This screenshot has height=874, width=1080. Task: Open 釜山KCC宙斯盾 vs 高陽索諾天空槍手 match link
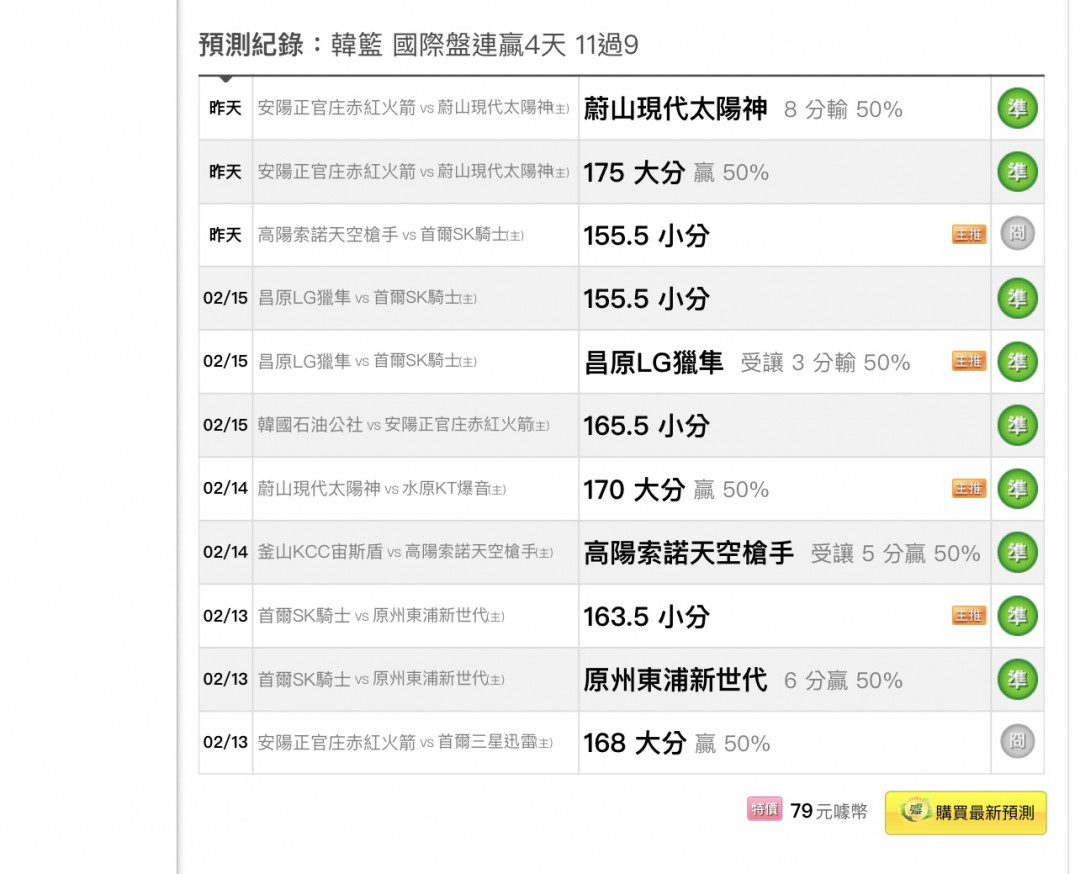405,552
